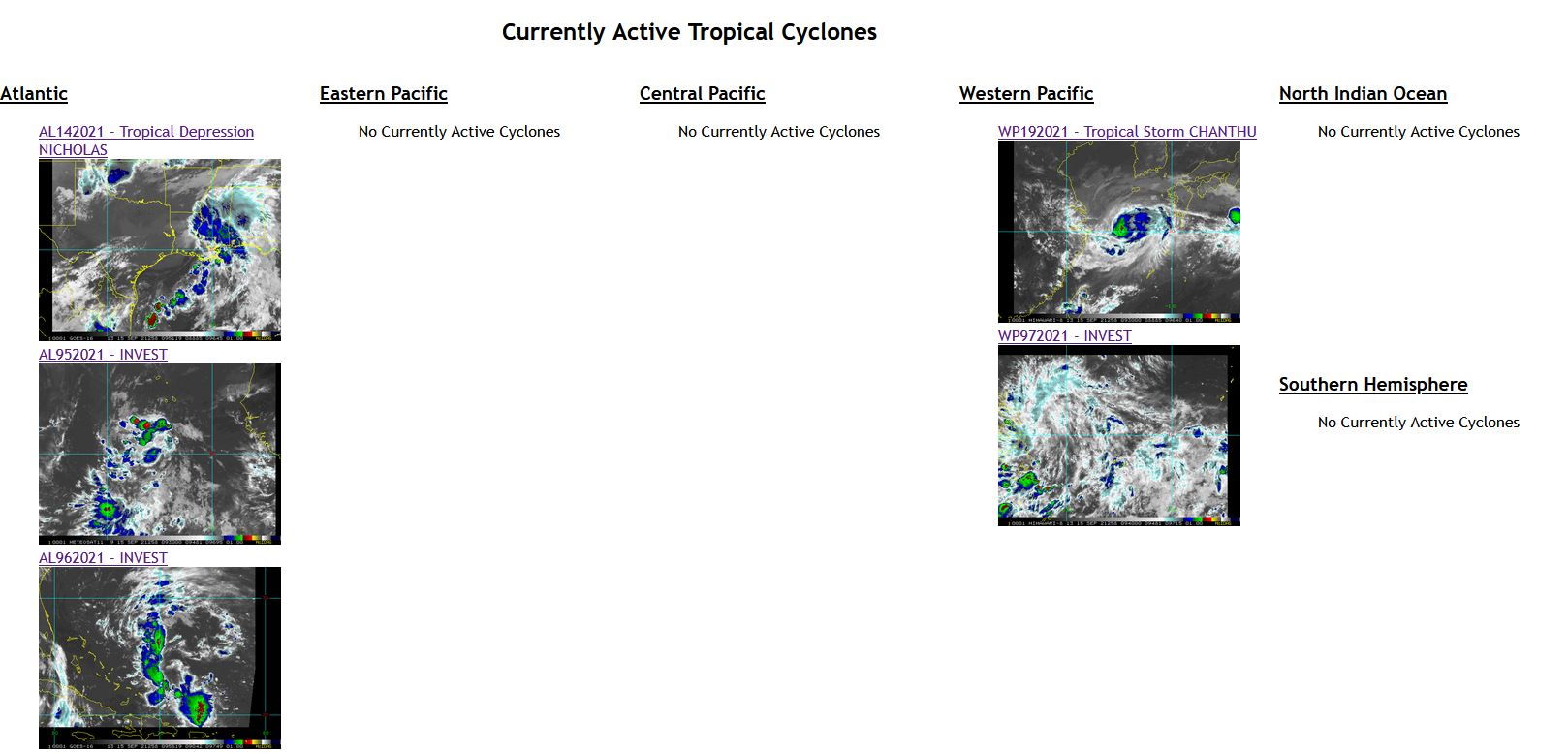Open the AL962021 INVEST link
This screenshot has height=754, width=1568.
(x=103, y=558)
